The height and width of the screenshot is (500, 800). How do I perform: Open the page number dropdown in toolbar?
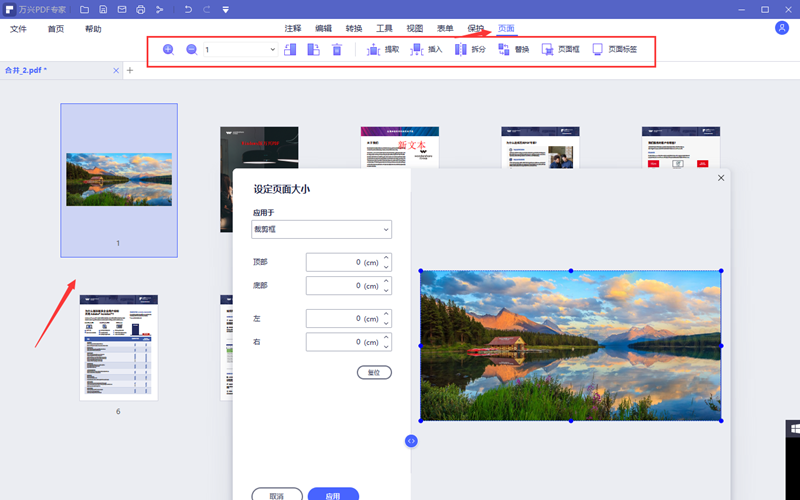click(x=272, y=49)
